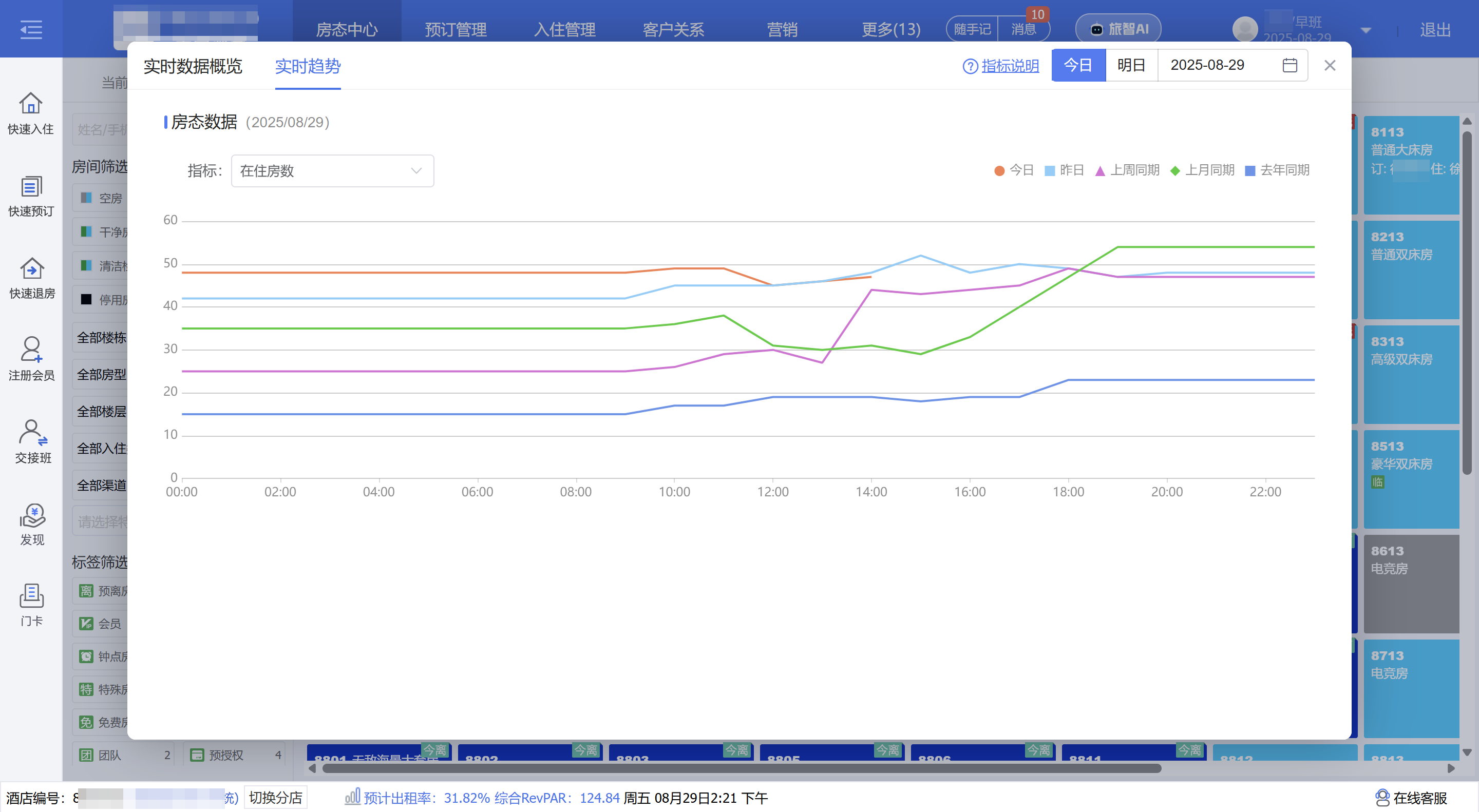Collapse the sidebar with the hamburger menu icon
This screenshot has width=1479, height=812.
(x=31, y=29)
